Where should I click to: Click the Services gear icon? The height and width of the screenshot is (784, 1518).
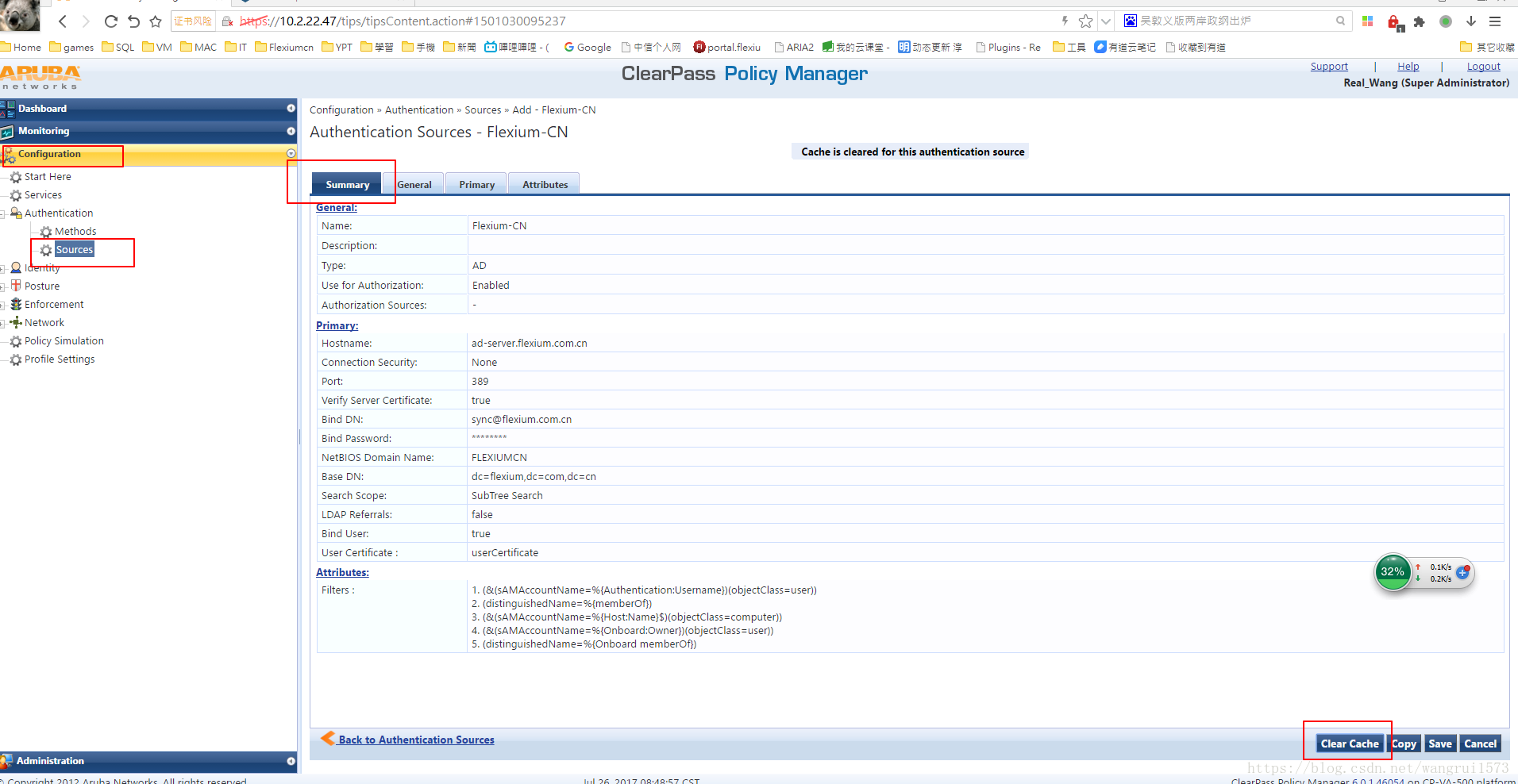[16, 195]
